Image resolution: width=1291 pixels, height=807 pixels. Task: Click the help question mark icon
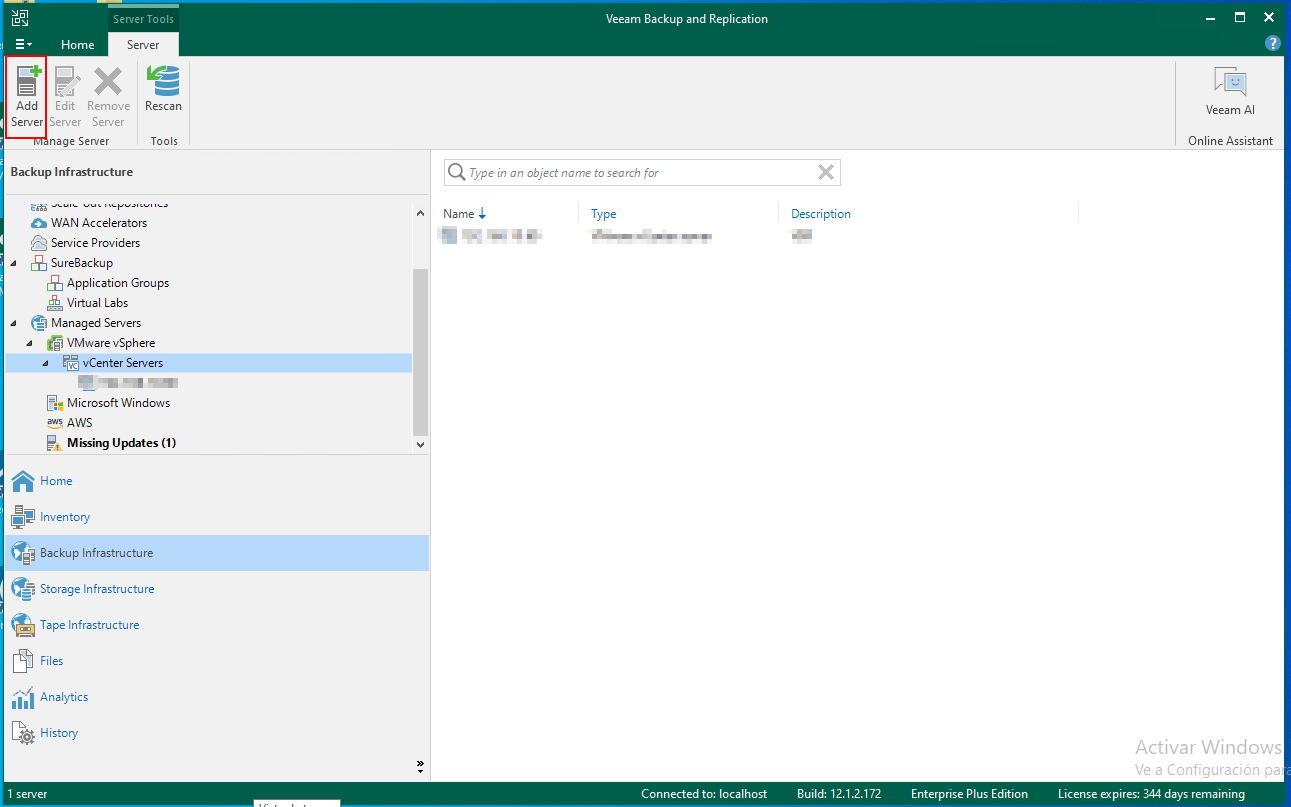click(x=1272, y=43)
